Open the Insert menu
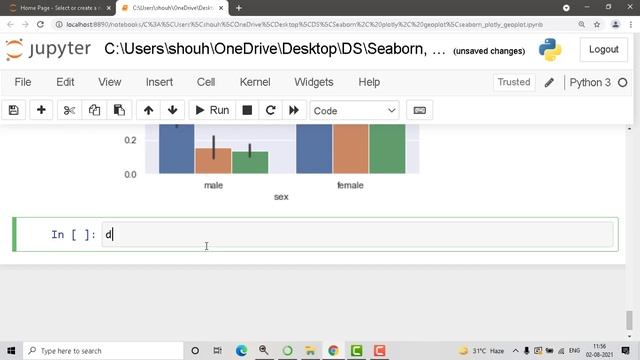 tap(159, 82)
